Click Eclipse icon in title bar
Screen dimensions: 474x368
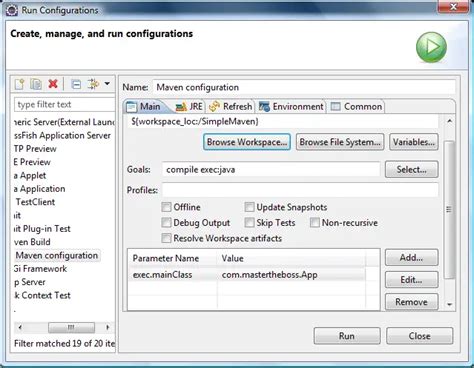coord(12,10)
